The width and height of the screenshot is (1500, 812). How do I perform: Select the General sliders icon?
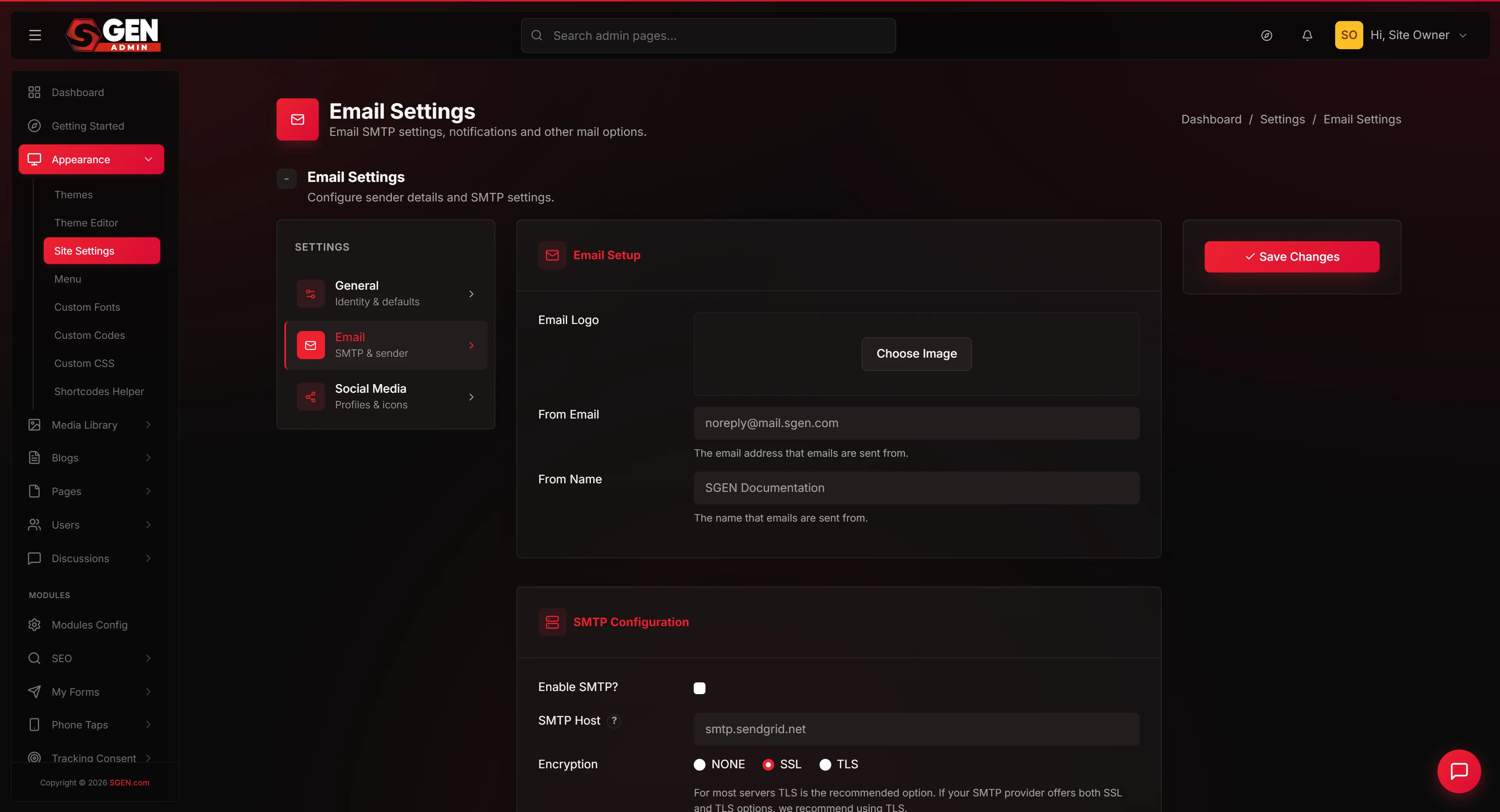coord(311,293)
